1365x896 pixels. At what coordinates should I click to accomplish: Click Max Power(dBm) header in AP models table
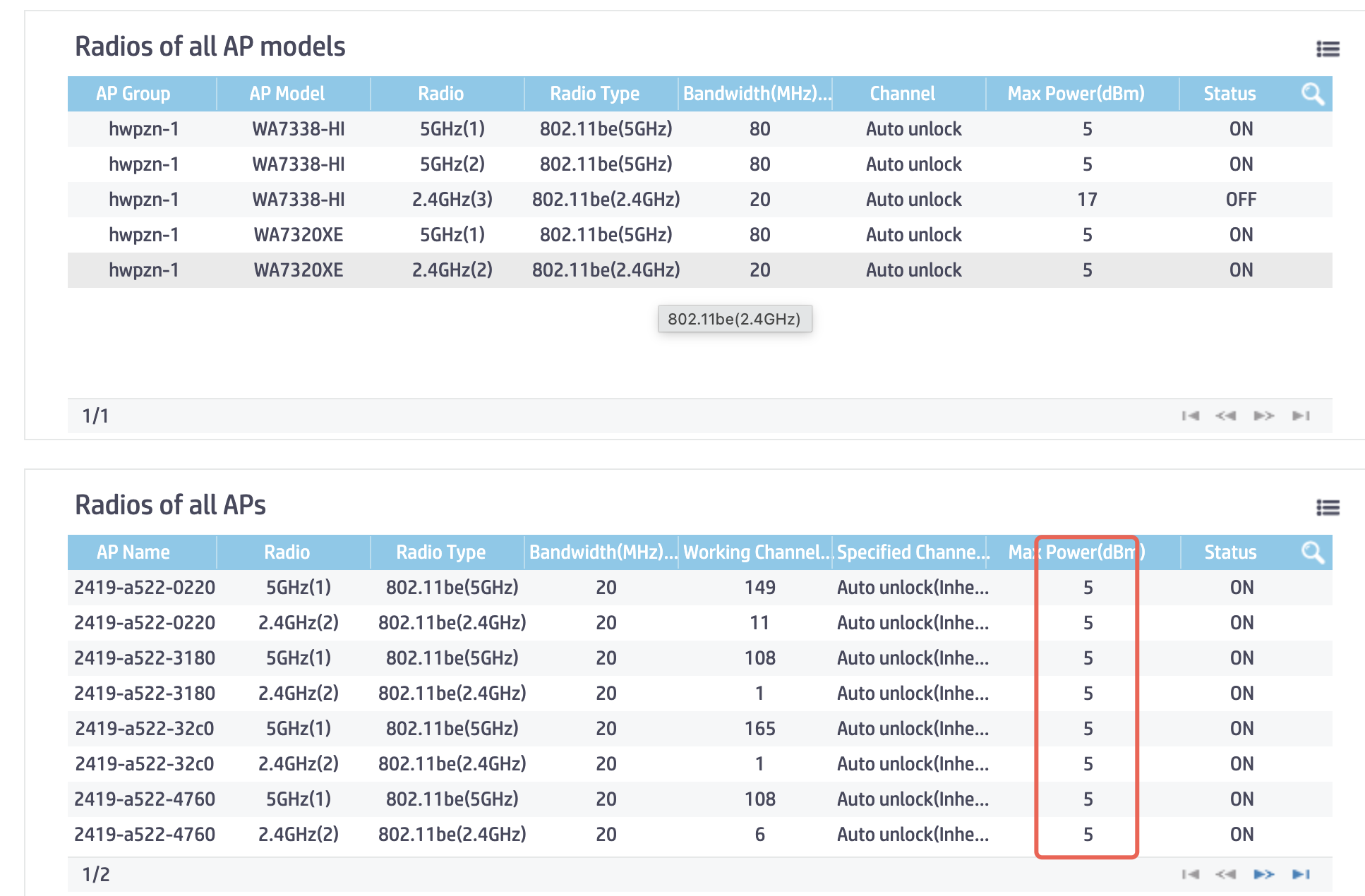pyautogui.click(x=1076, y=94)
